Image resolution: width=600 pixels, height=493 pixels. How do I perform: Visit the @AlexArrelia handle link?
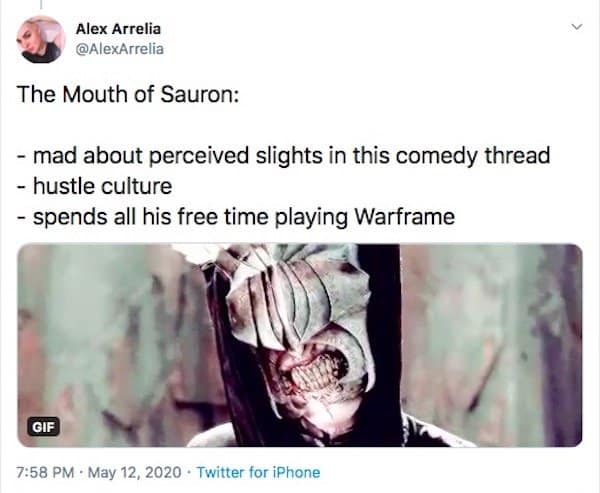pyautogui.click(x=120, y=49)
